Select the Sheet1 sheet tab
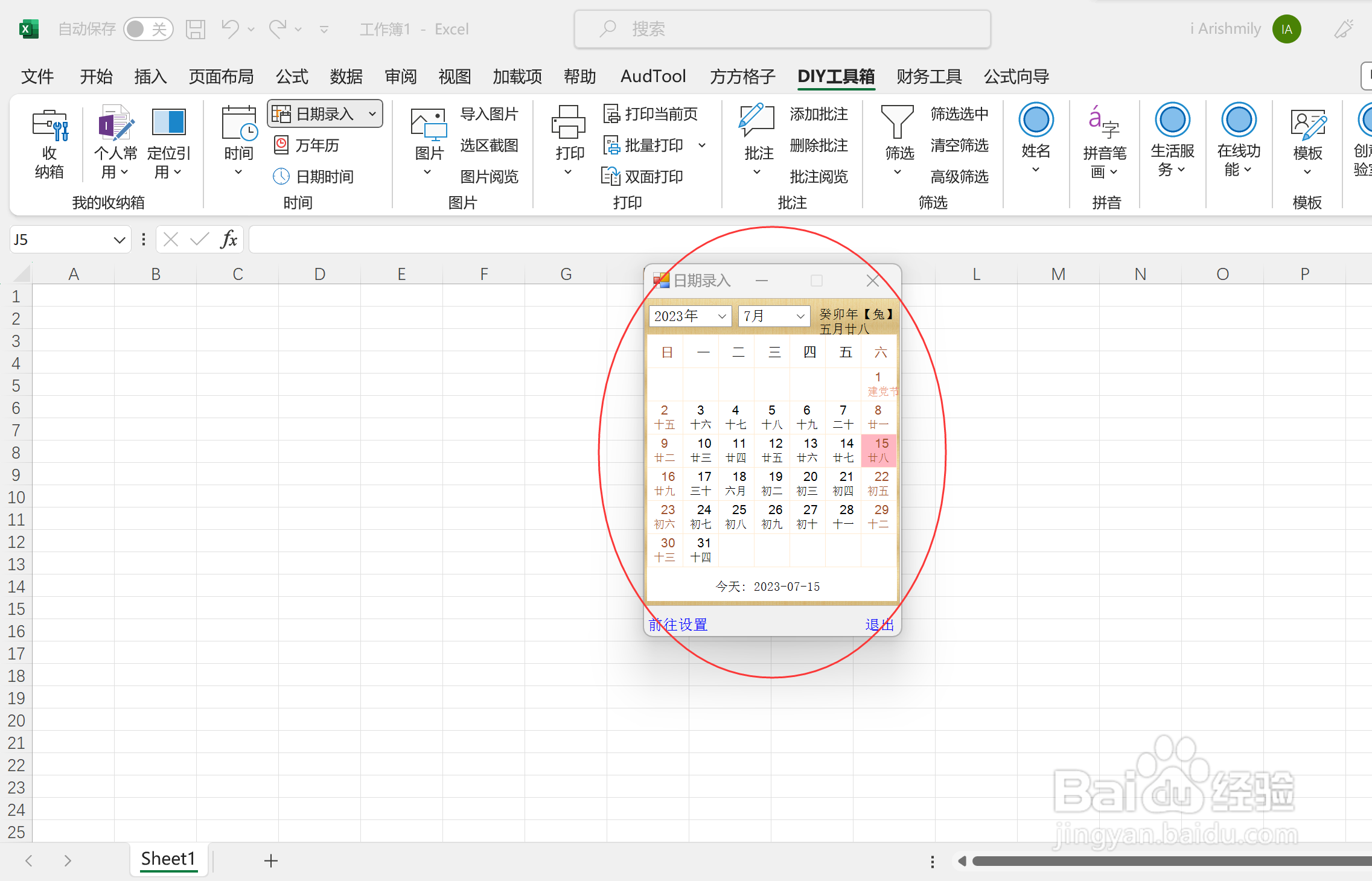Viewport: 1372px width, 881px height. [x=168, y=859]
